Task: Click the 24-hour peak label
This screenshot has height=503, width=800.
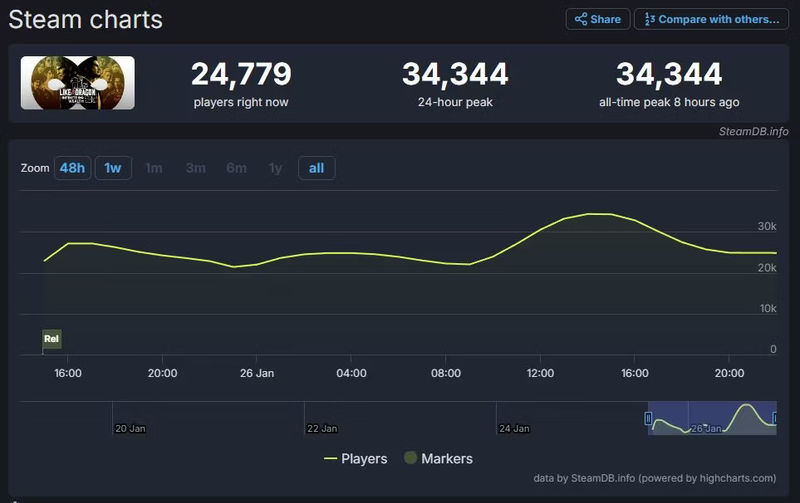Action: point(455,102)
